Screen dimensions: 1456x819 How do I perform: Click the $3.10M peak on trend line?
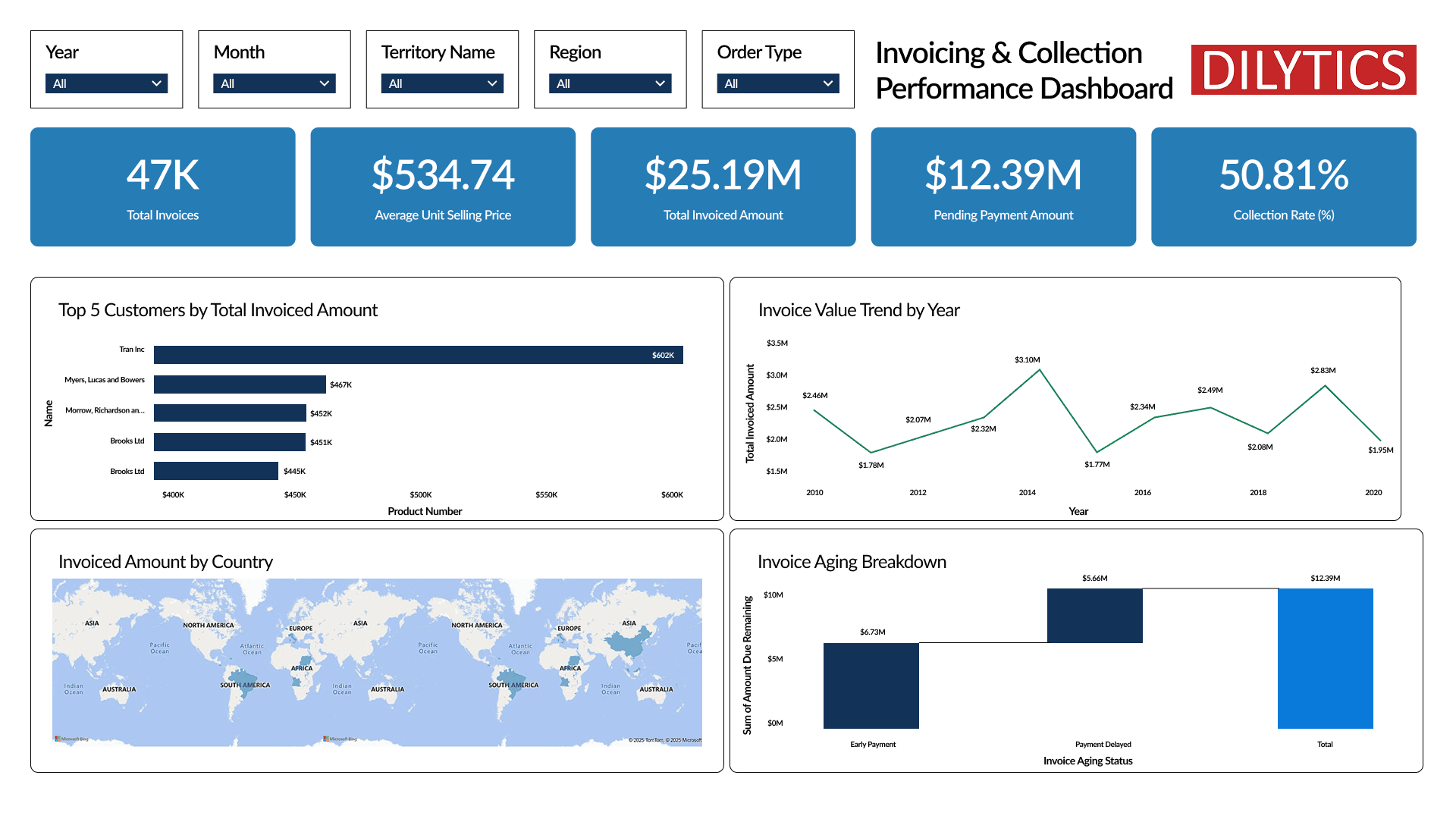tap(1039, 370)
